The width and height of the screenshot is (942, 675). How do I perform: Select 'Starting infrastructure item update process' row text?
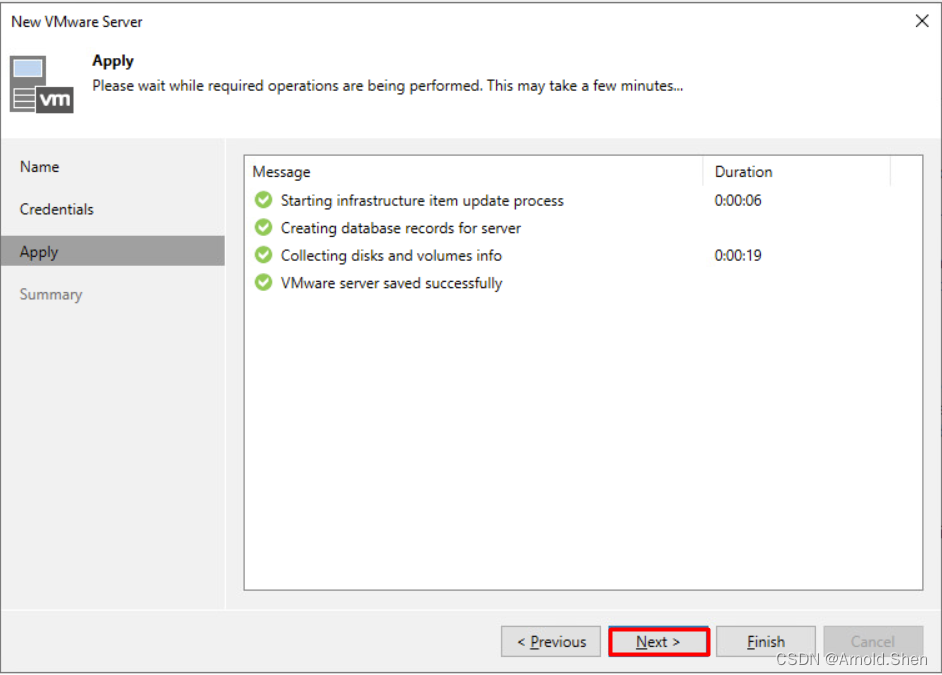(x=422, y=201)
